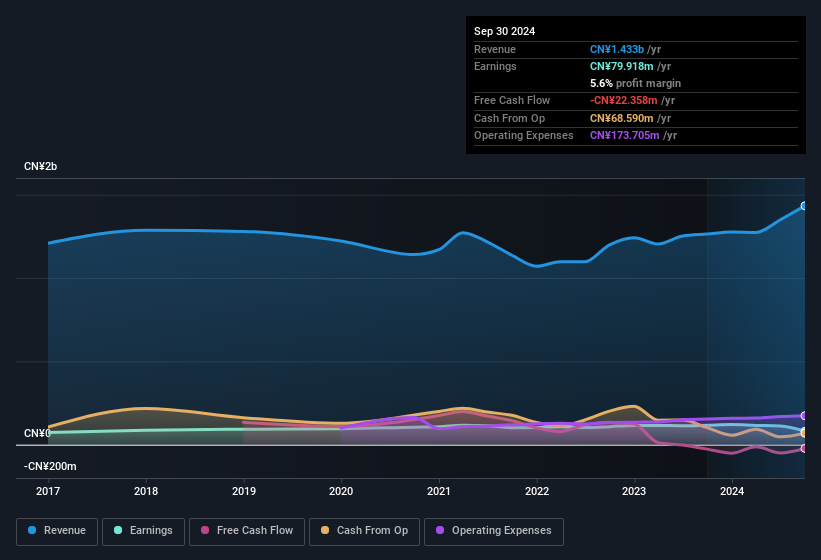Click the CN¥0 y-axis label

pos(37,433)
